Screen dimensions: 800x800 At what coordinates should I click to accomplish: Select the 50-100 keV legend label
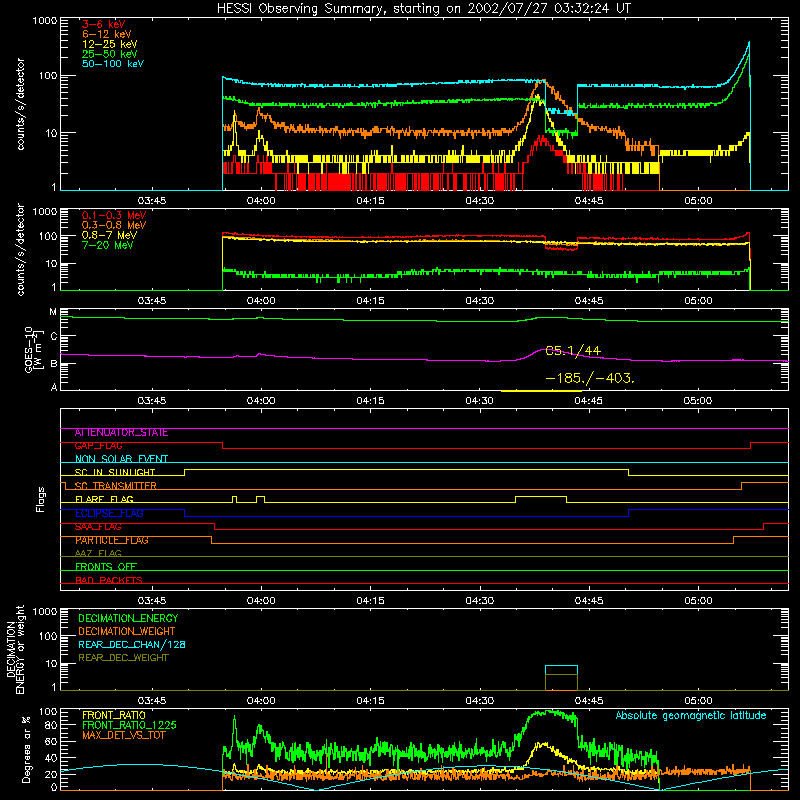113,64
